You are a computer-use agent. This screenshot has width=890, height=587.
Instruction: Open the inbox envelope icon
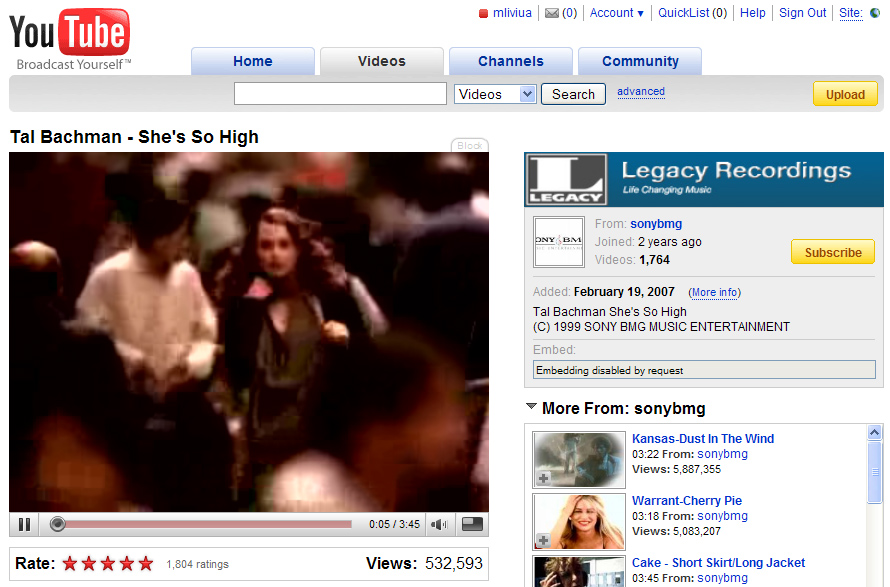click(x=552, y=13)
